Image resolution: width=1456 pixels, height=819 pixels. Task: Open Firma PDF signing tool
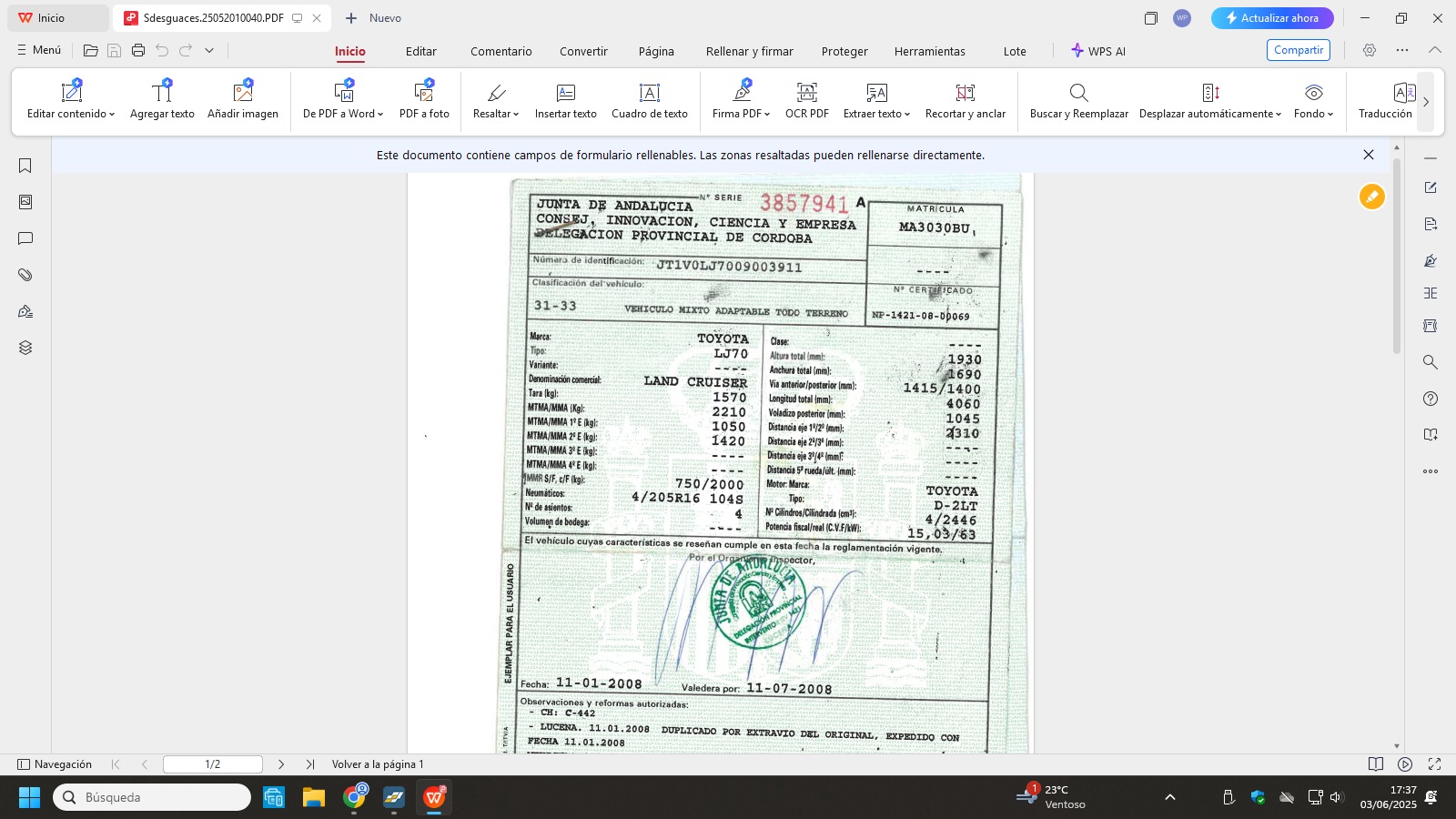(742, 99)
